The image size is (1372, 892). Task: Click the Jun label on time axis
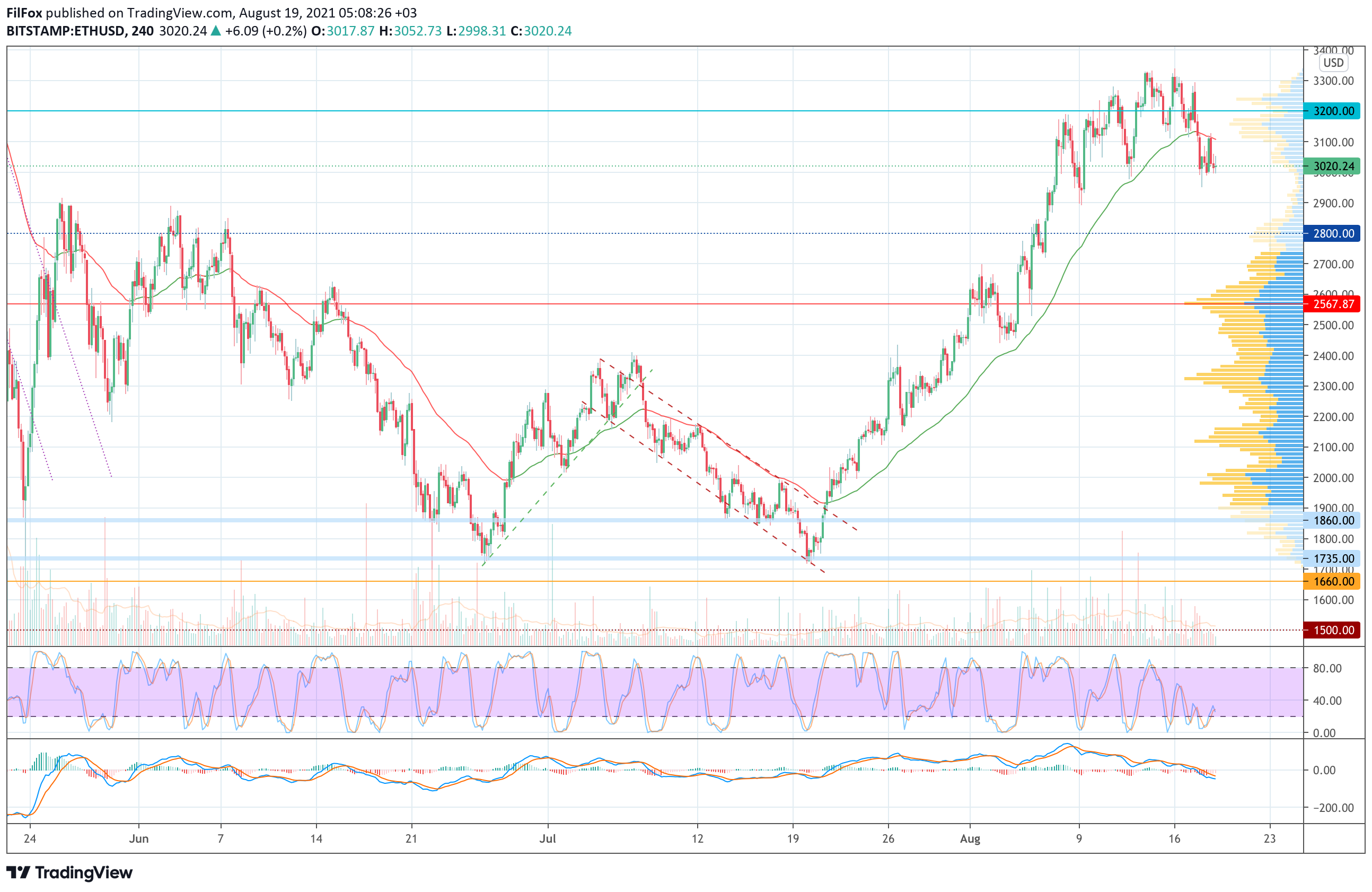(x=139, y=838)
